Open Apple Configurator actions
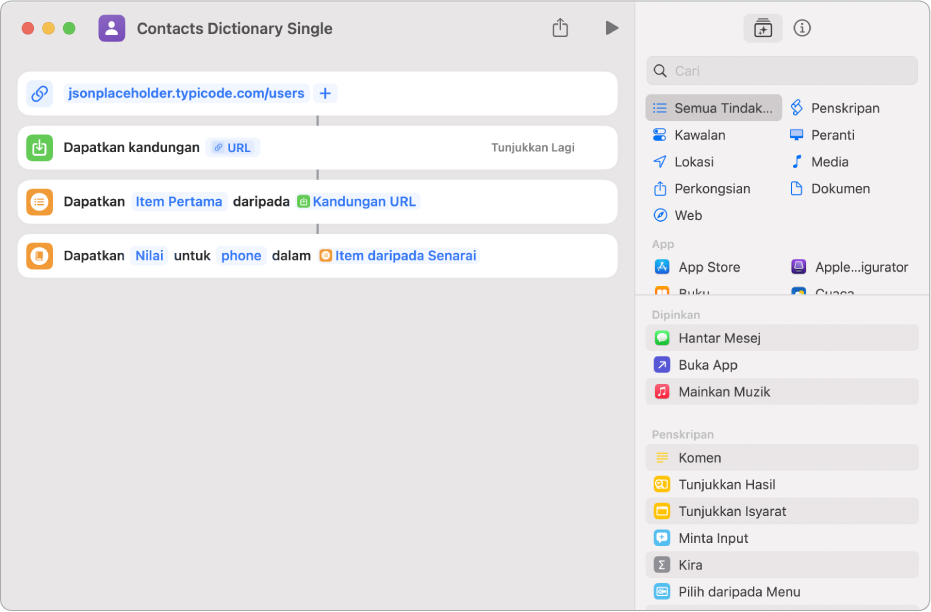The width and height of the screenshot is (931, 612). point(850,267)
